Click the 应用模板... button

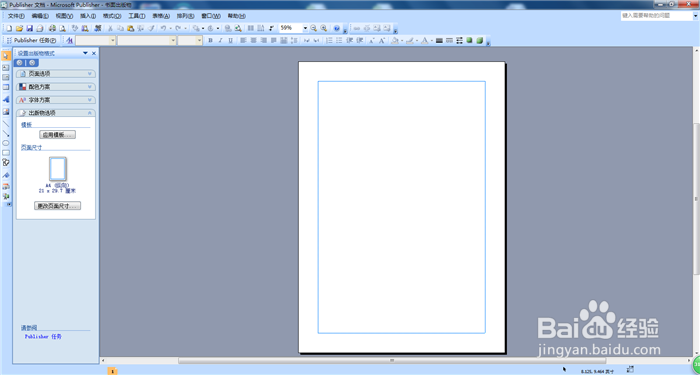tap(58, 135)
